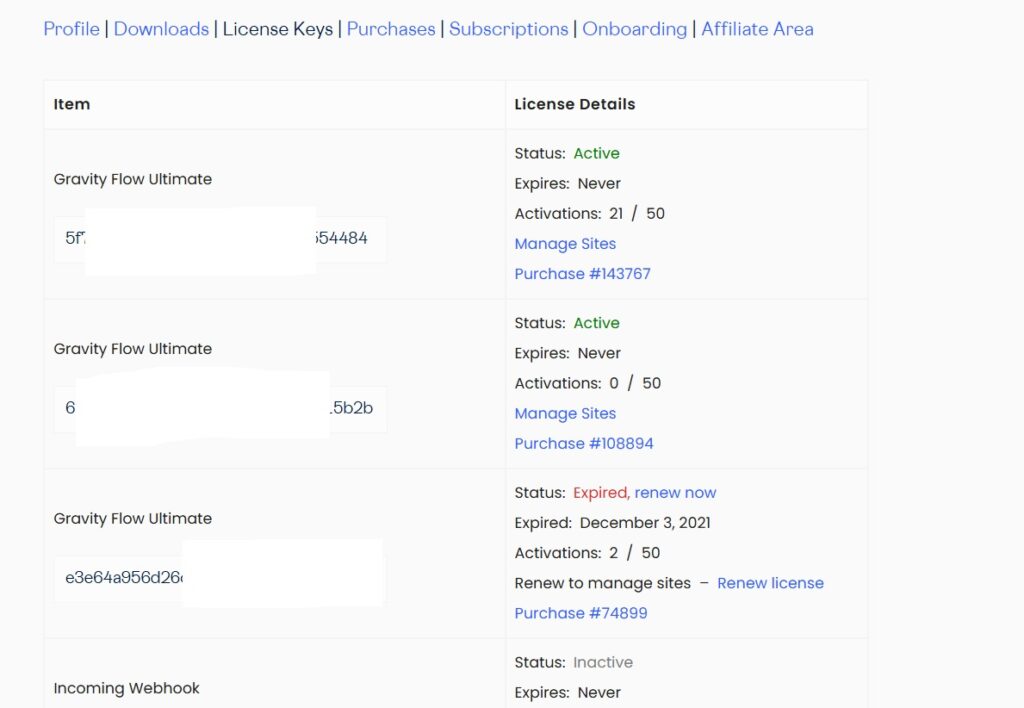This screenshot has width=1024, height=708.
Task: Open Purchase #74899 for the expired license
Action: click(581, 613)
